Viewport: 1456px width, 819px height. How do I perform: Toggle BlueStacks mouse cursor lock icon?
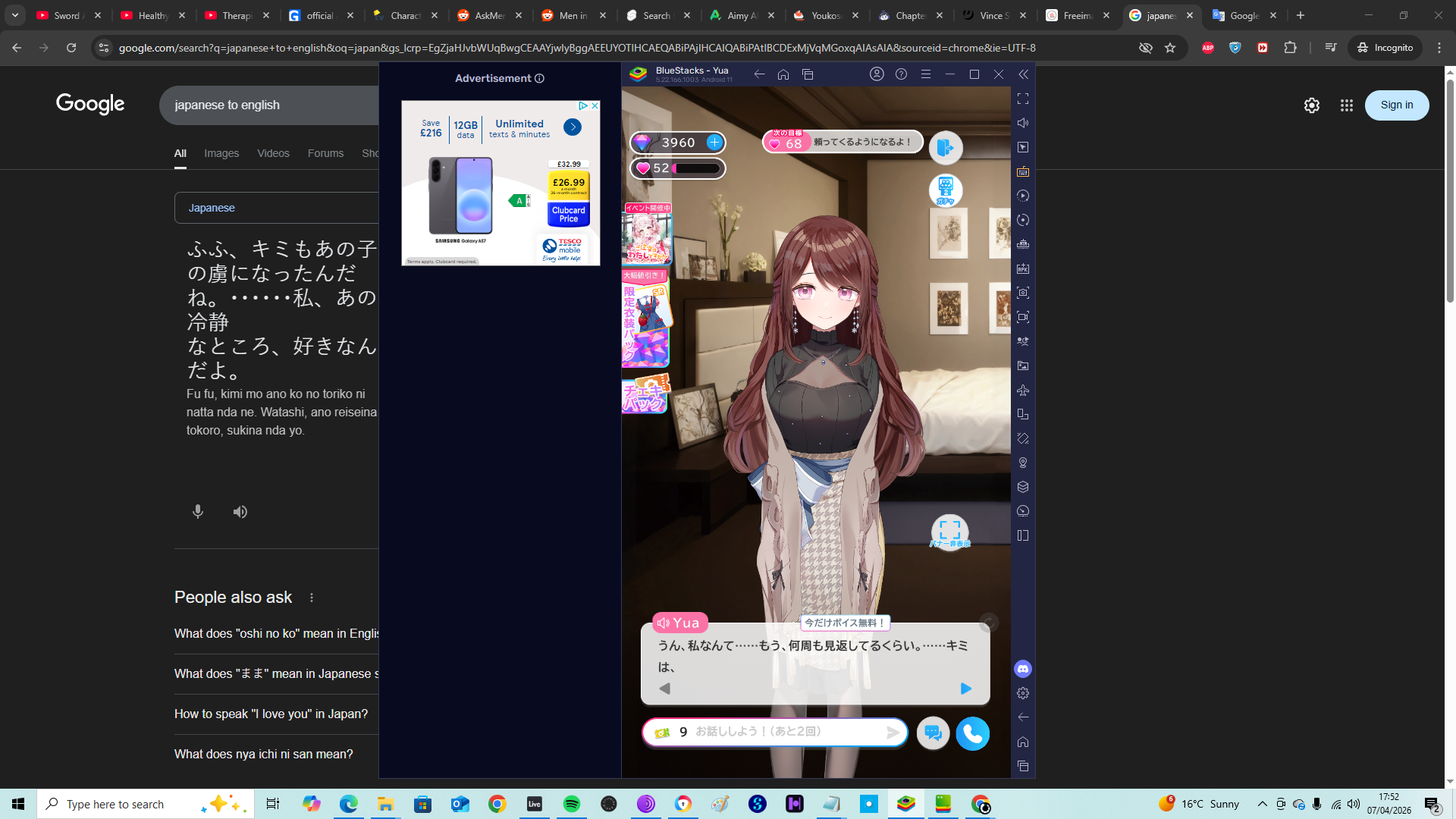[x=1023, y=147]
